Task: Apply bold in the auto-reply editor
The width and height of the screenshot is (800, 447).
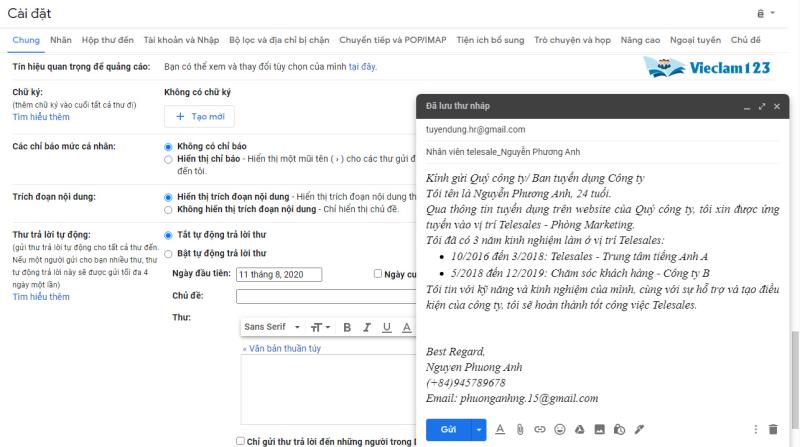Action: coord(347,328)
